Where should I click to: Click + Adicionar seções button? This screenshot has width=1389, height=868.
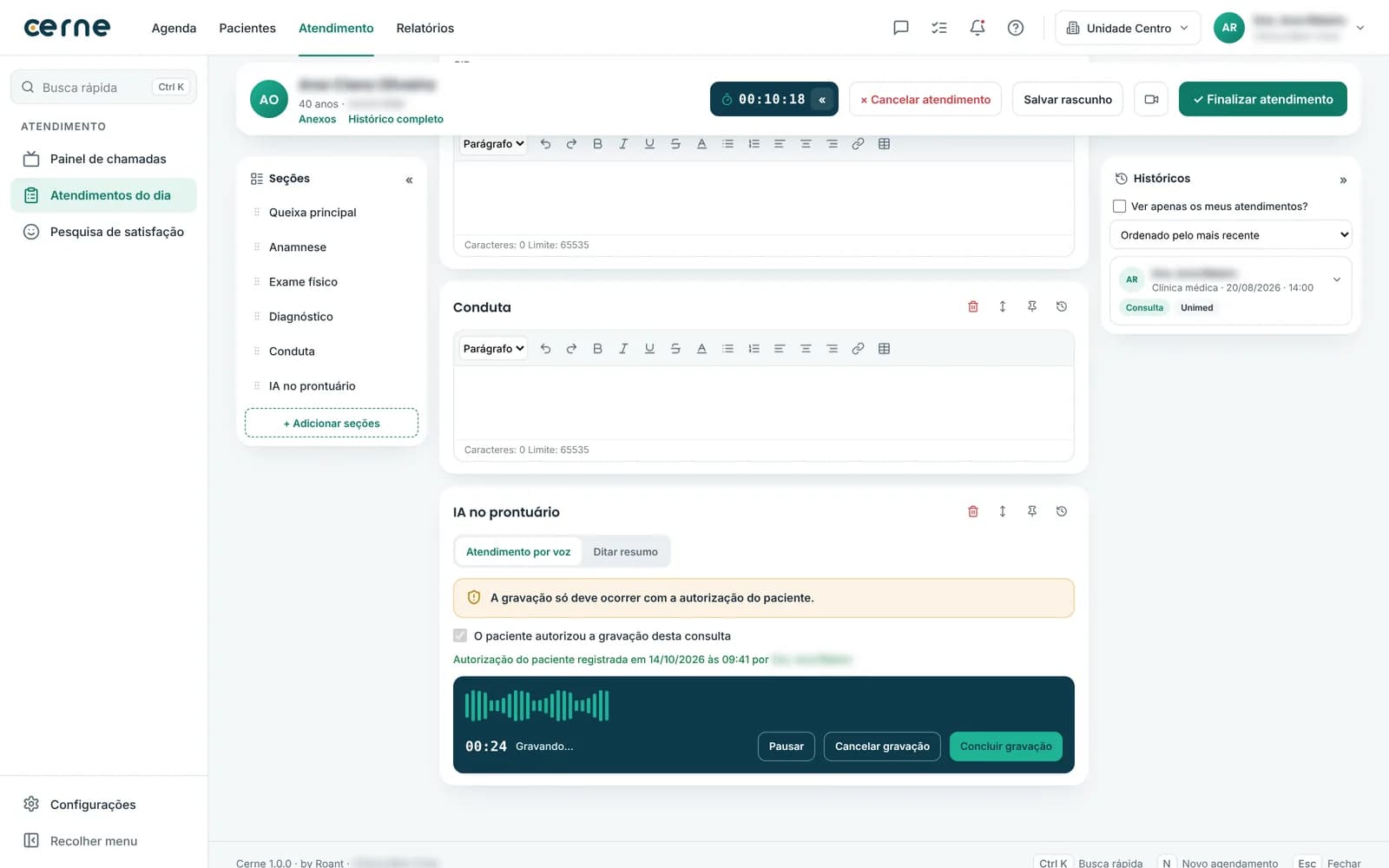coord(332,423)
